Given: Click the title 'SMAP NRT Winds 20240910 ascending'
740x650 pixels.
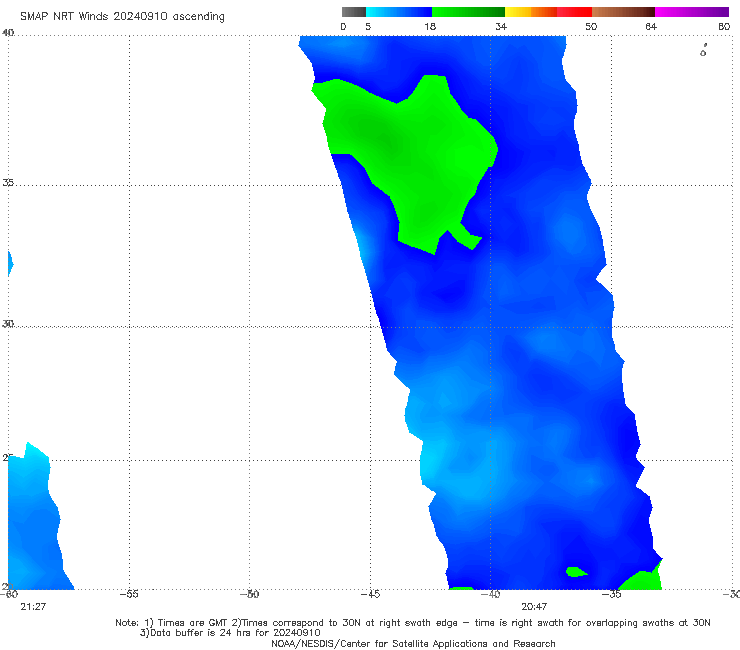Looking at the screenshot, I should pyautogui.click(x=122, y=16).
